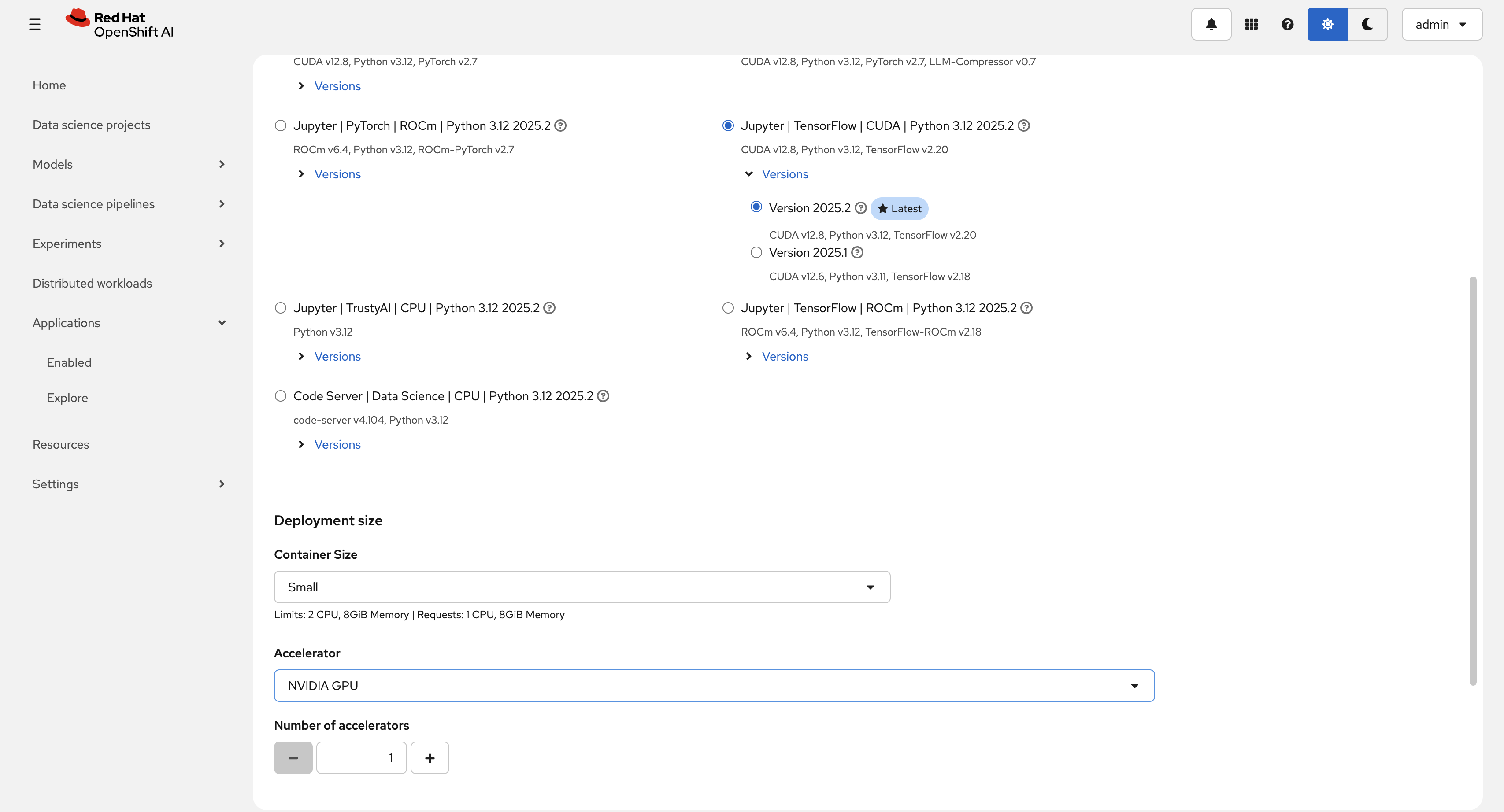This screenshot has height=812, width=1504.
Task: Open the notifications bell
Action: click(x=1211, y=24)
